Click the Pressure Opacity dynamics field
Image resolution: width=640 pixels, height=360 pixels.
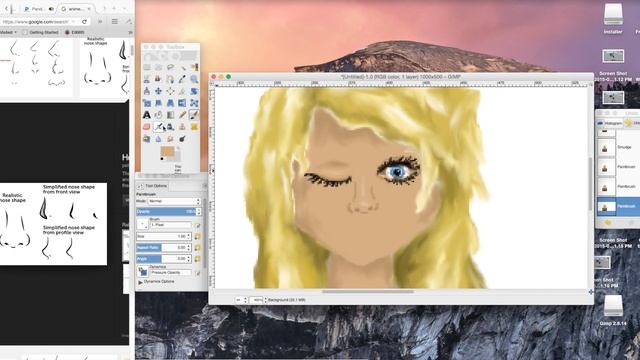pyautogui.click(x=171, y=272)
